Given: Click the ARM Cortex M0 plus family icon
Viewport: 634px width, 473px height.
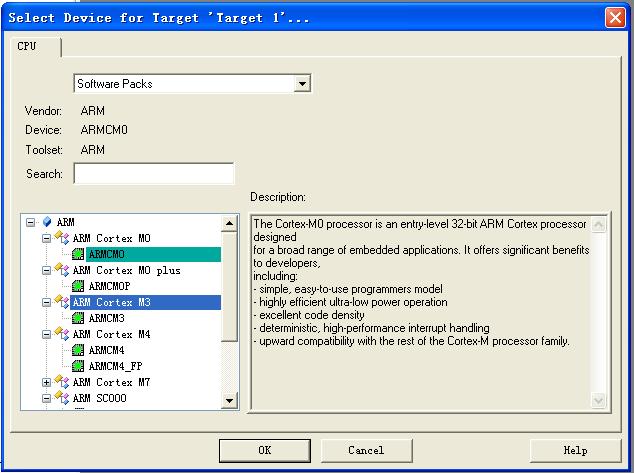Looking at the screenshot, I should (62, 270).
